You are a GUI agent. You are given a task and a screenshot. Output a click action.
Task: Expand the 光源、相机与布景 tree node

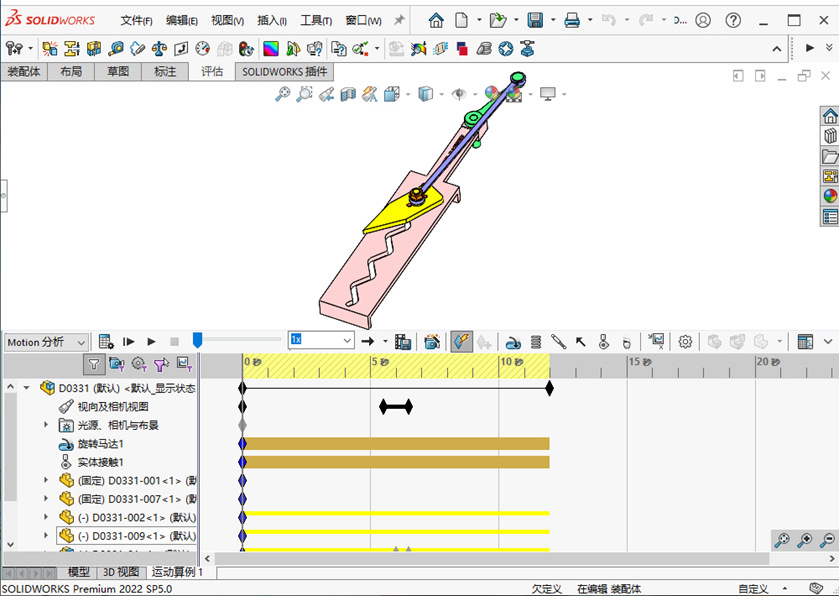[45, 425]
